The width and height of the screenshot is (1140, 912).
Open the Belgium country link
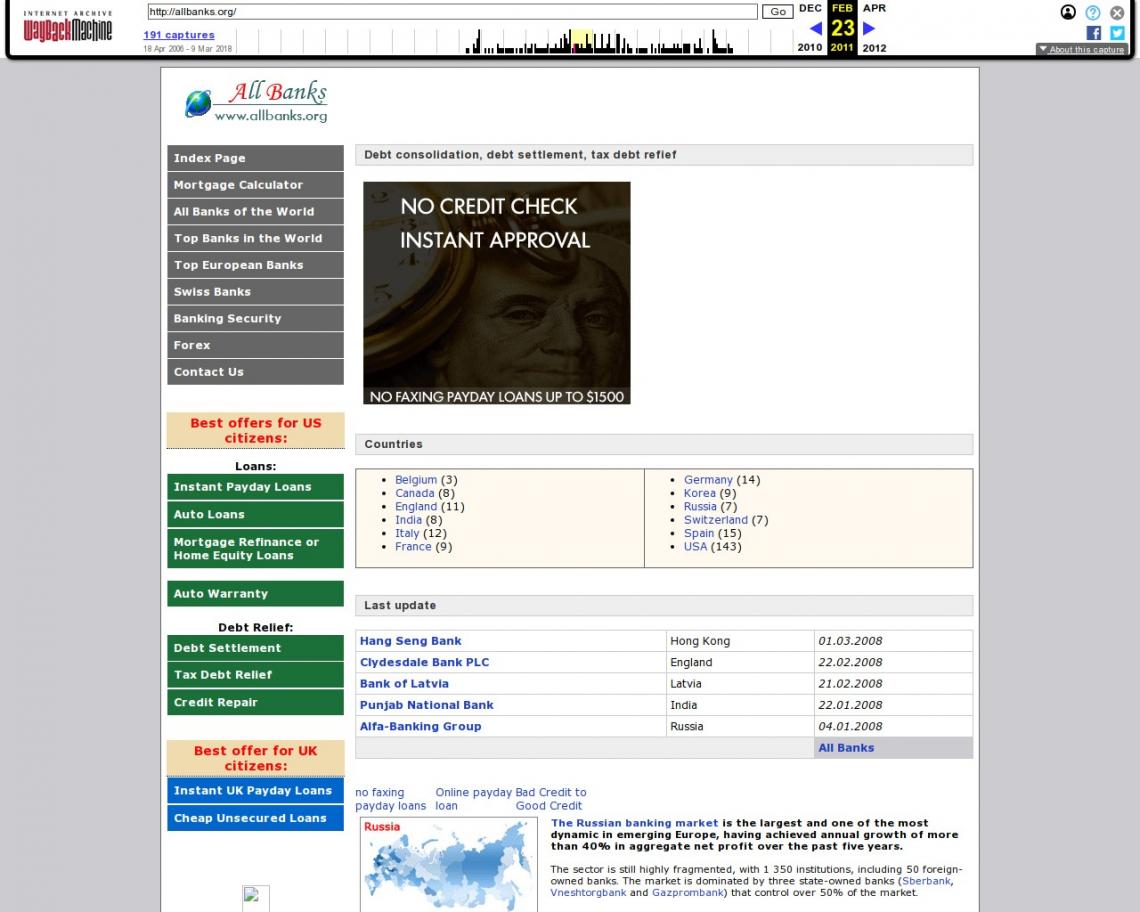(416, 480)
